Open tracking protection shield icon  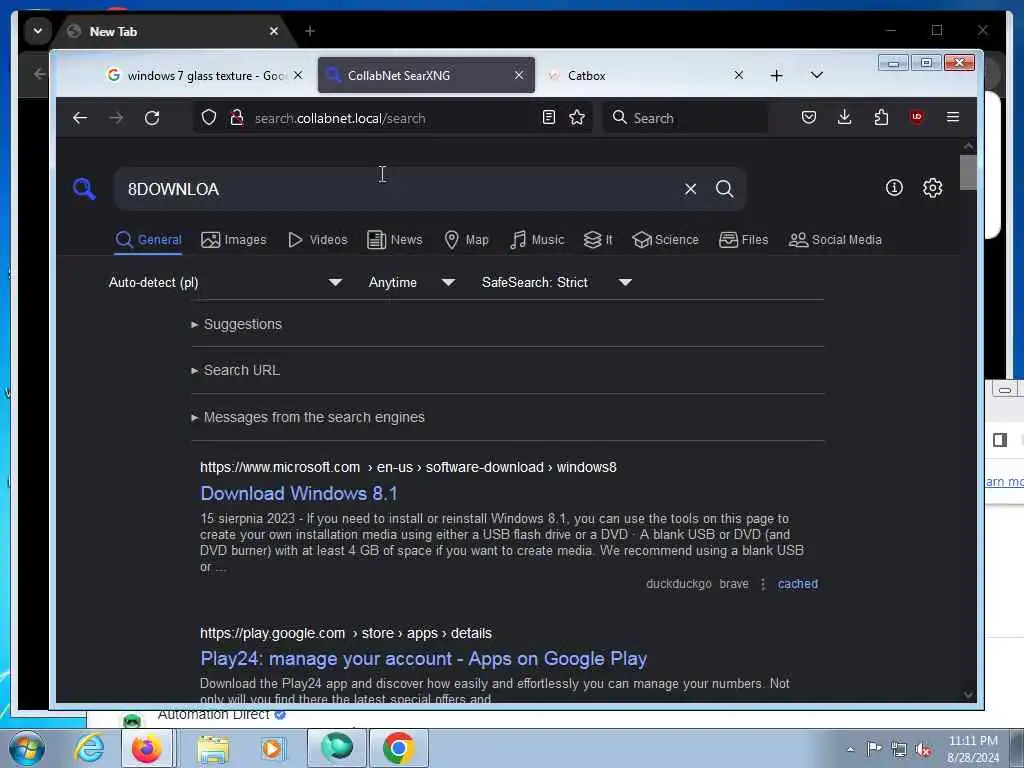click(x=208, y=118)
